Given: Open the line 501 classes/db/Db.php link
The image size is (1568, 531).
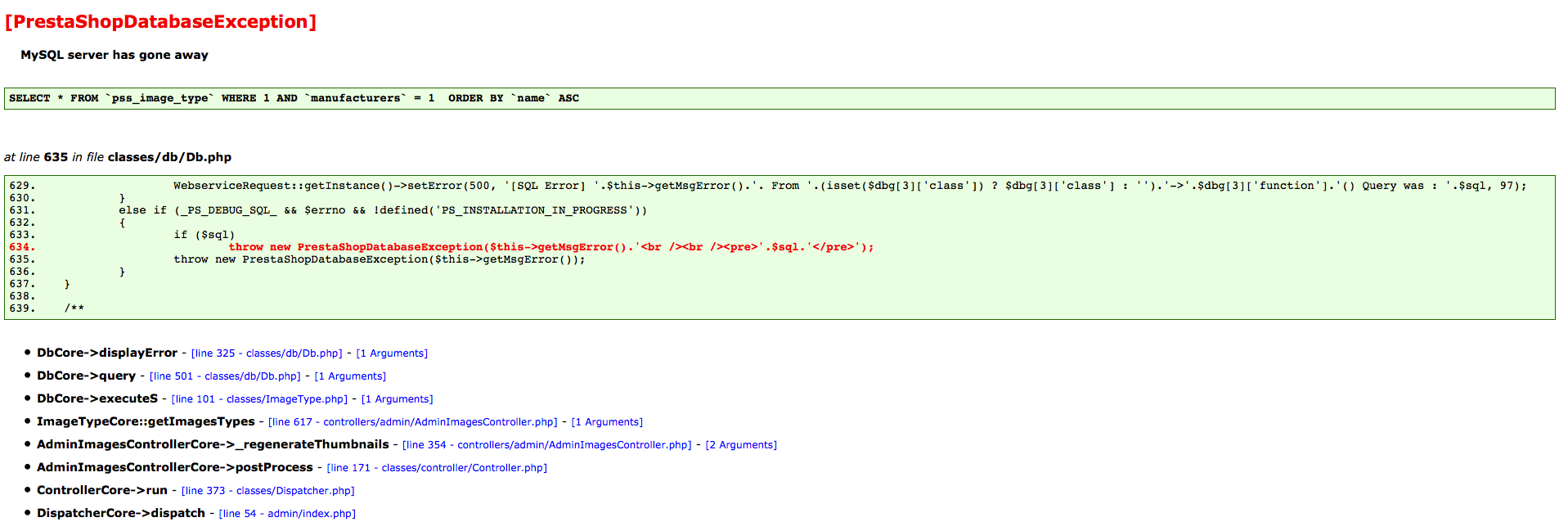Looking at the screenshot, I should [x=225, y=376].
